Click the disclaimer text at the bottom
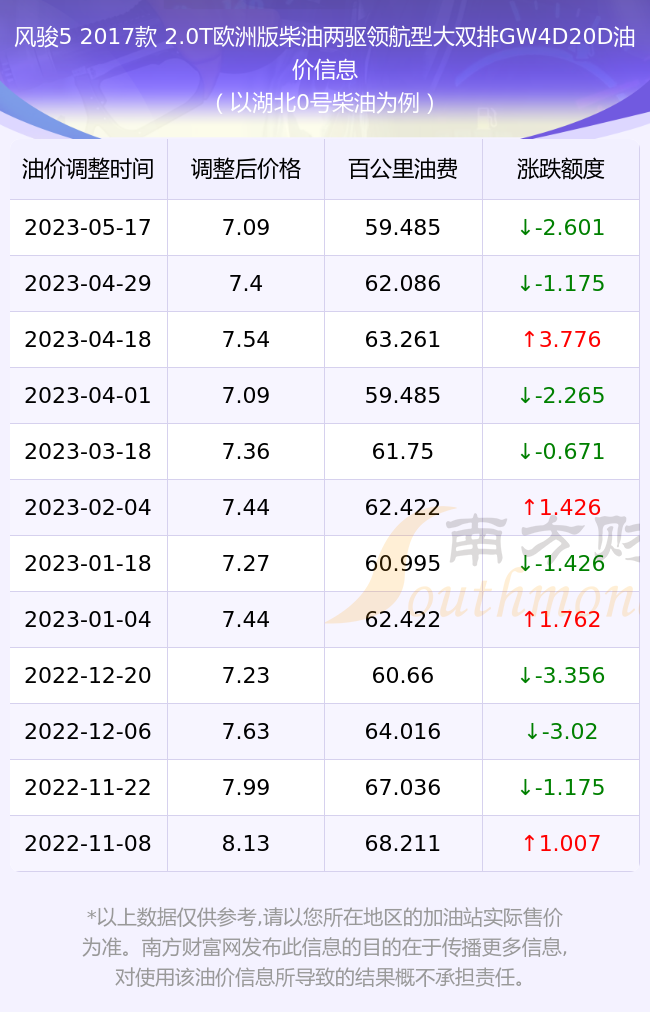The height and width of the screenshot is (1012, 650). 325,947
